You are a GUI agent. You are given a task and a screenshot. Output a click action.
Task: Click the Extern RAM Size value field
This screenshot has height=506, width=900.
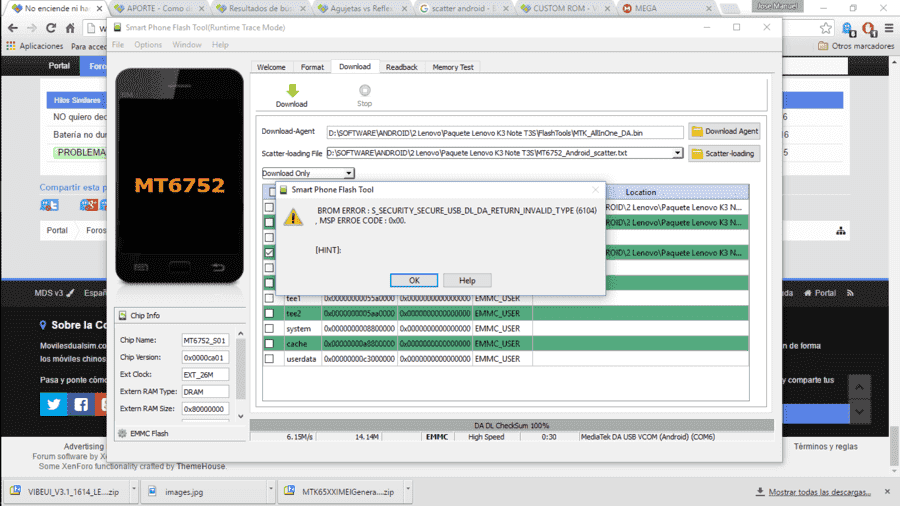(x=205, y=409)
